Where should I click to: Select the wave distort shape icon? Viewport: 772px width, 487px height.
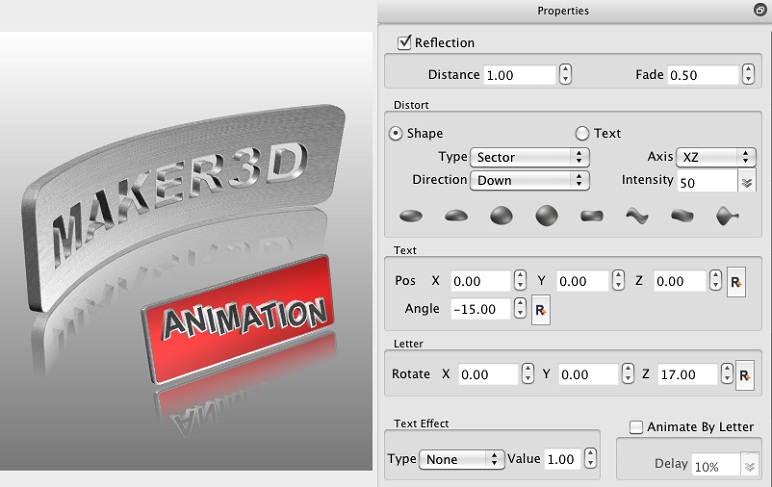click(637, 216)
